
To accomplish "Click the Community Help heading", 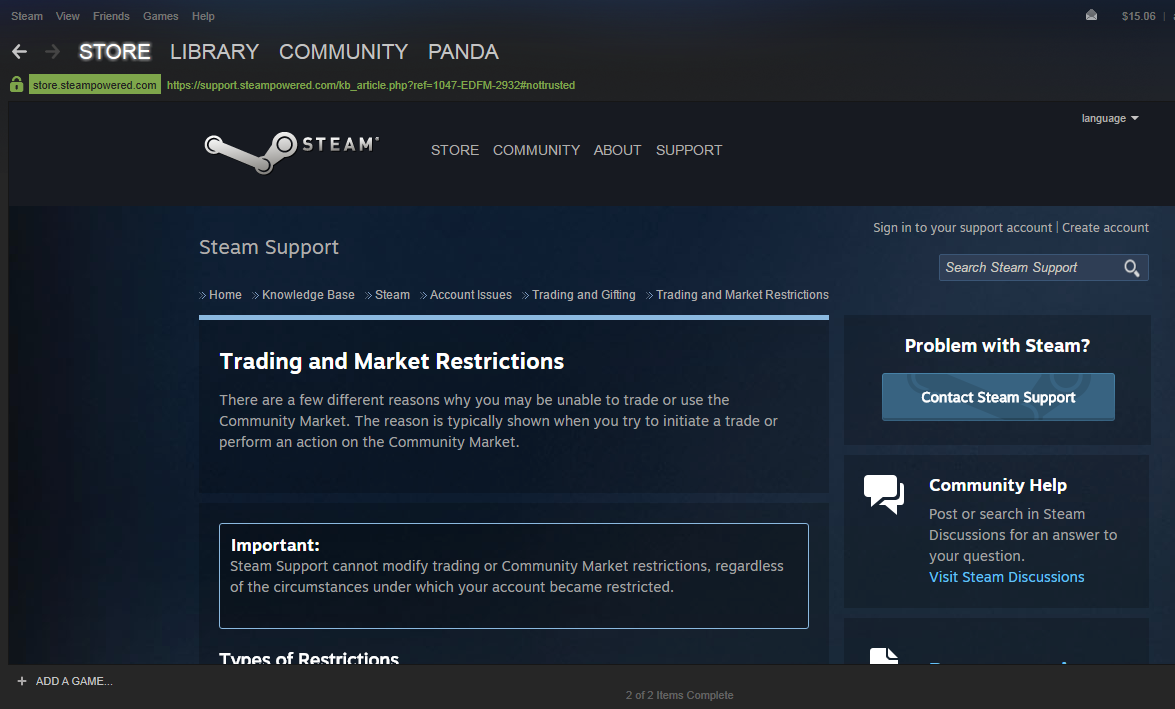I will pos(998,485).
